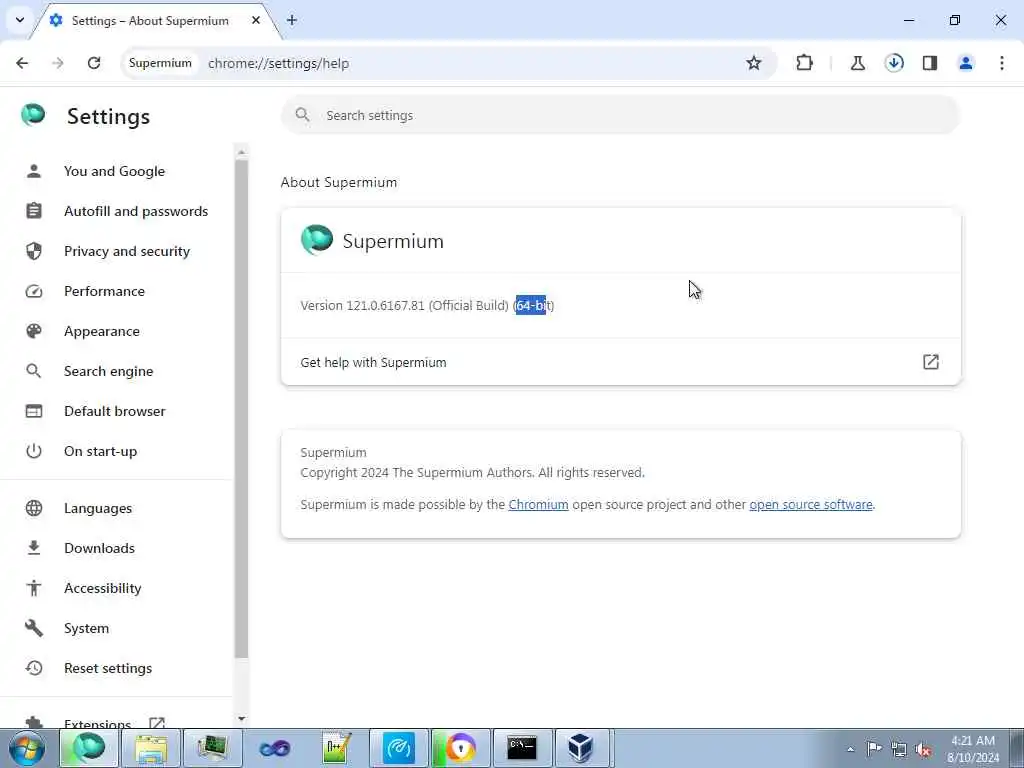Viewport: 1024px width, 768px height.
Task: Open On start-up settings
Action: [116, 451]
